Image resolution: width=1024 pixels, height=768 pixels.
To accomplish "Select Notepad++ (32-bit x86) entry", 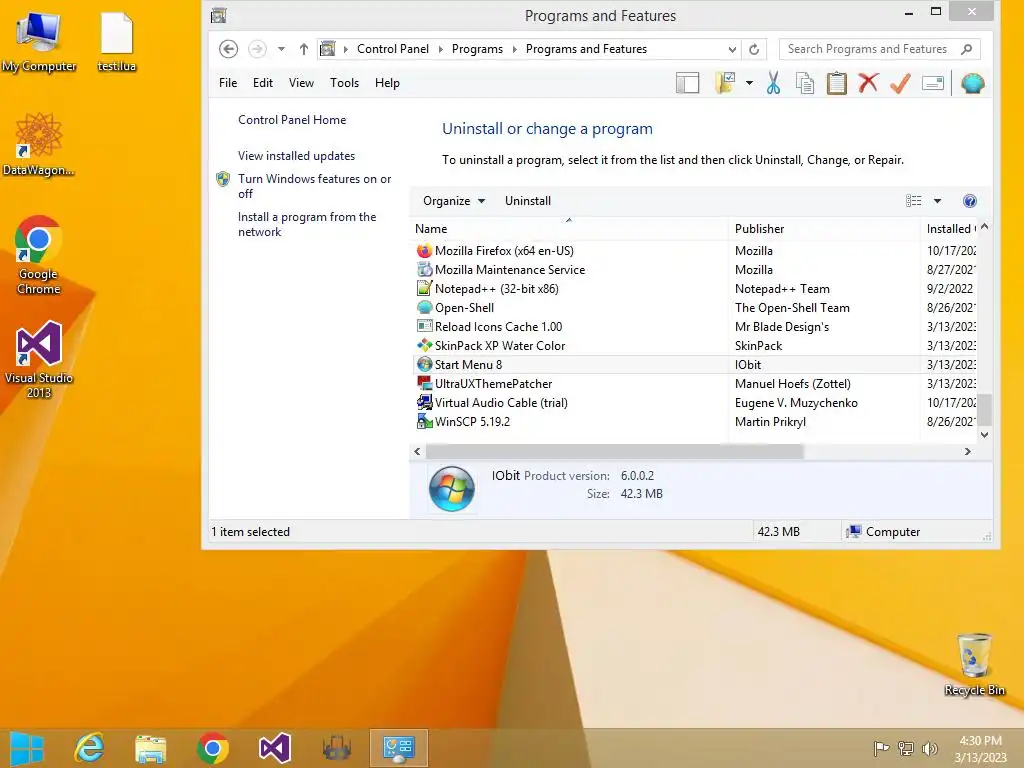I will click(x=696, y=289).
